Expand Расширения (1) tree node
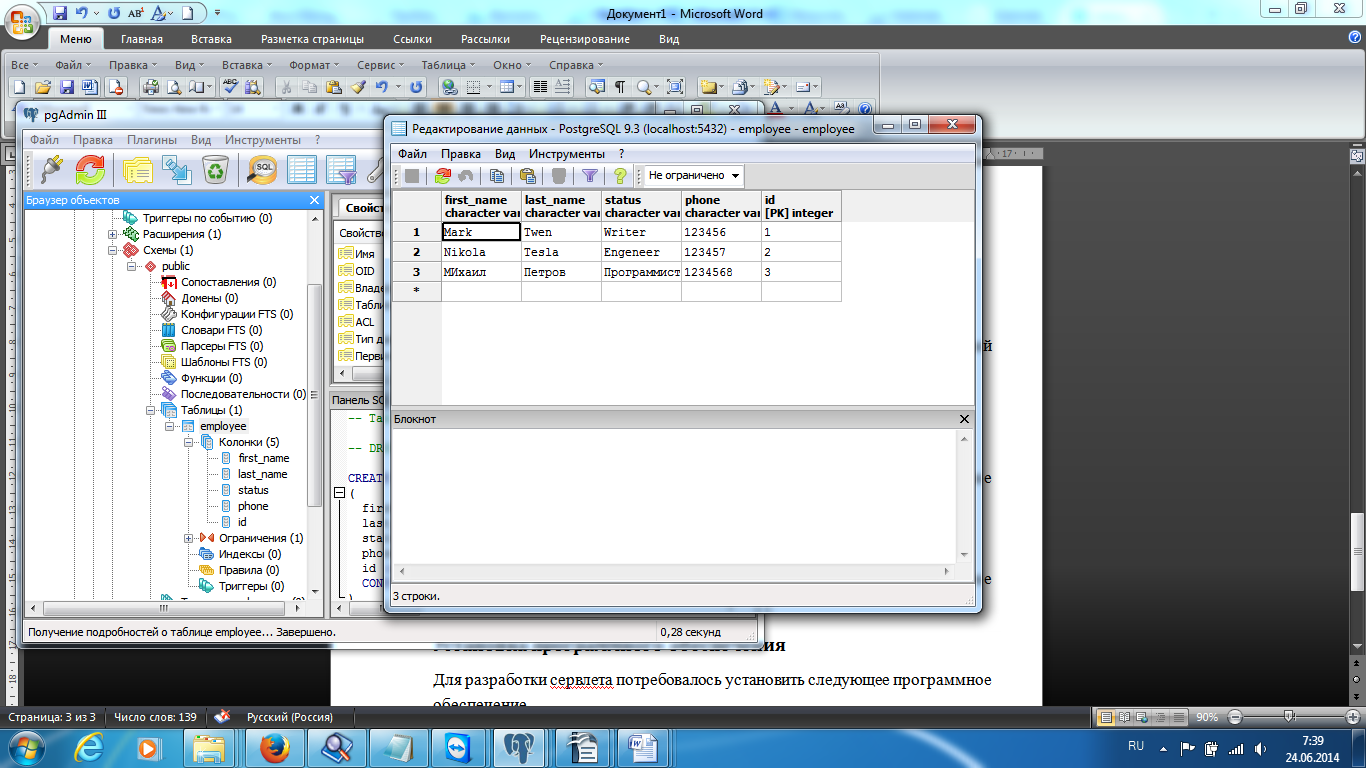This screenshot has width=1366, height=768. (x=113, y=234)
